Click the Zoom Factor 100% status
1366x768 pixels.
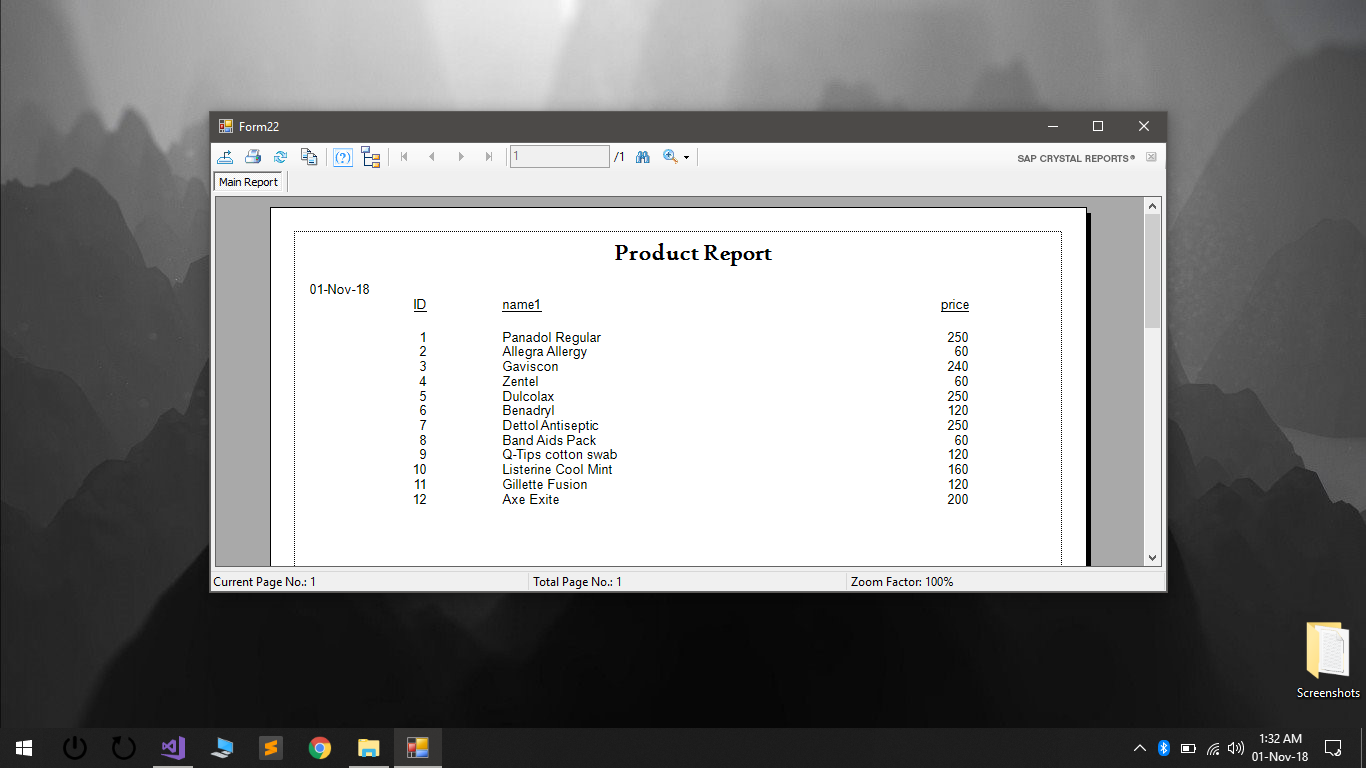(902, 582)
